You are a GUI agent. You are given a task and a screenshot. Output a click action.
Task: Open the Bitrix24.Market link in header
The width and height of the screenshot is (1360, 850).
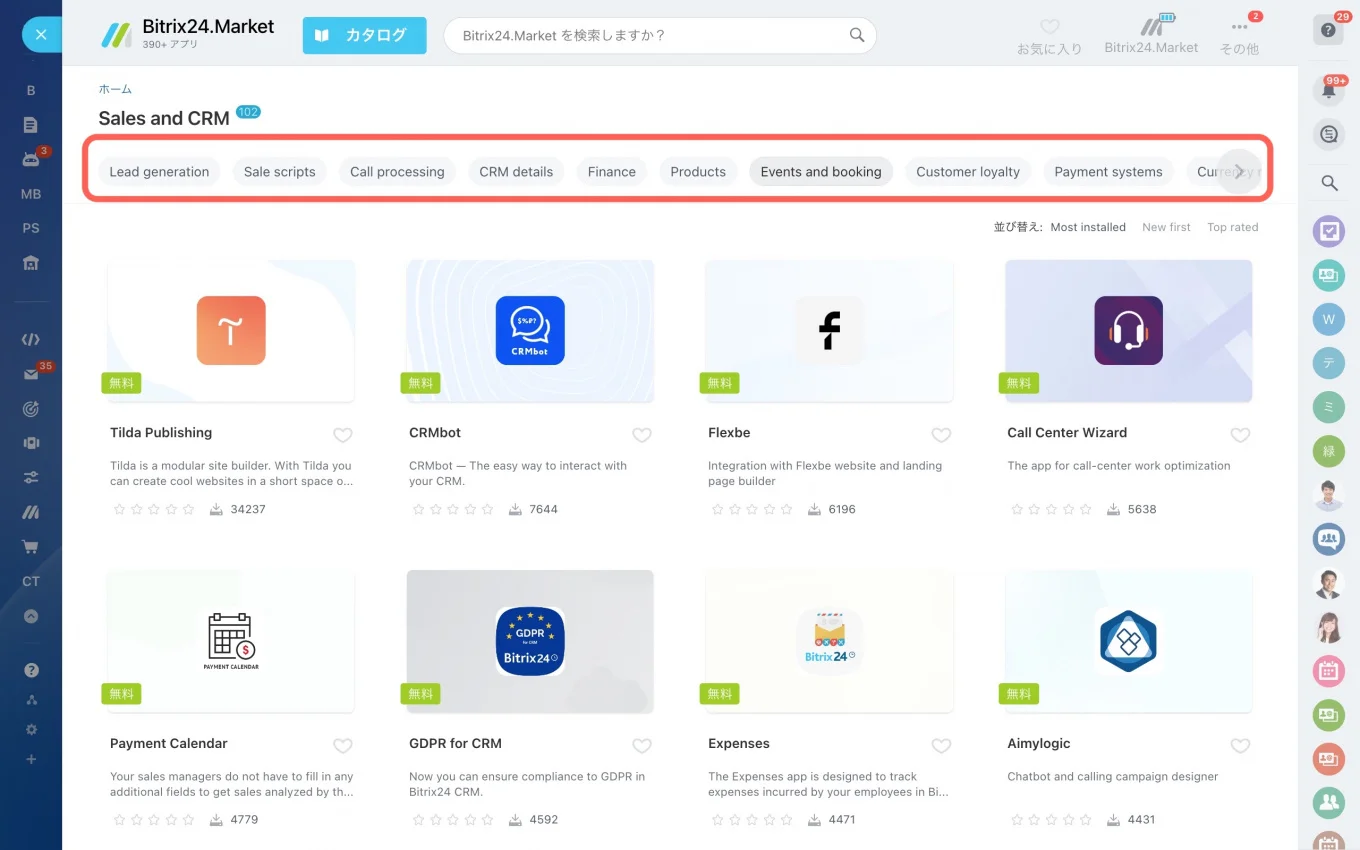(1151, 35)
